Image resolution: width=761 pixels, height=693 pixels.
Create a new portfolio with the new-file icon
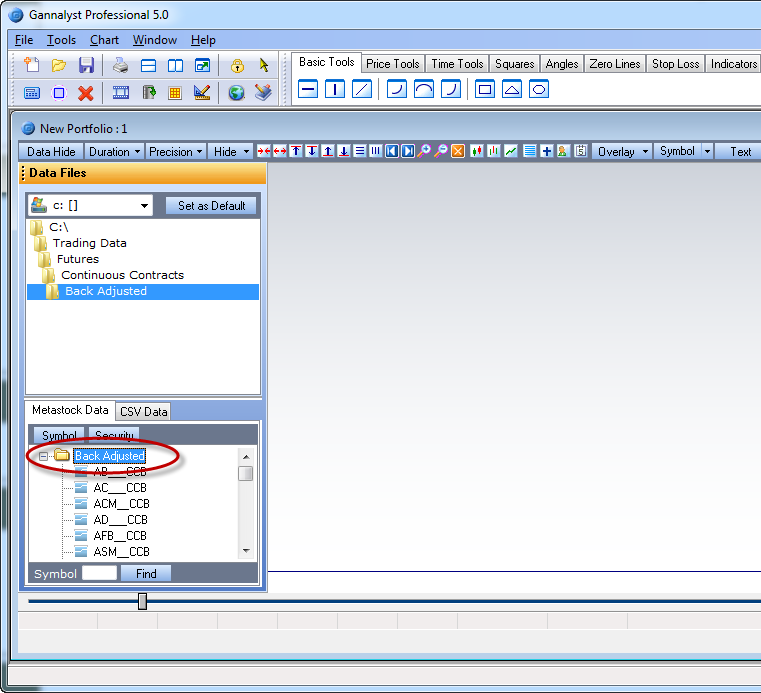pyautogui.click(x=32, y=65)
